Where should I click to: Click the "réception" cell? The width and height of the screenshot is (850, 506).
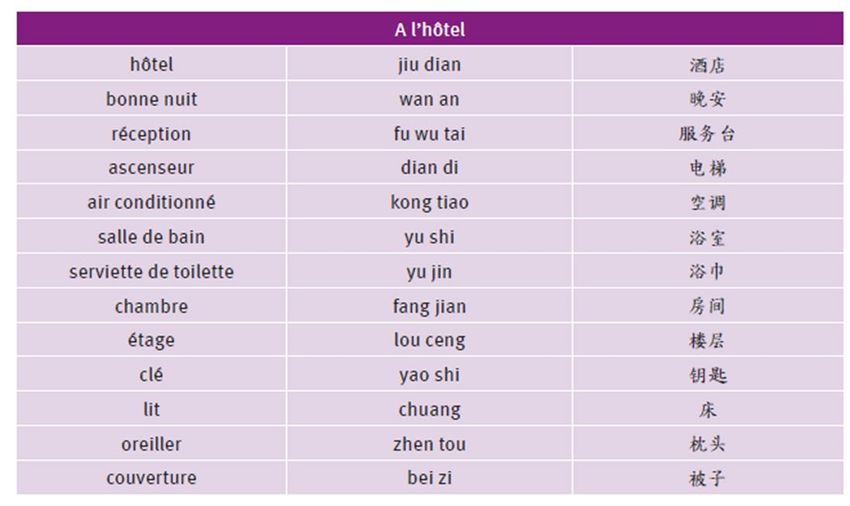pyautogui.click(x=151, y=134)
